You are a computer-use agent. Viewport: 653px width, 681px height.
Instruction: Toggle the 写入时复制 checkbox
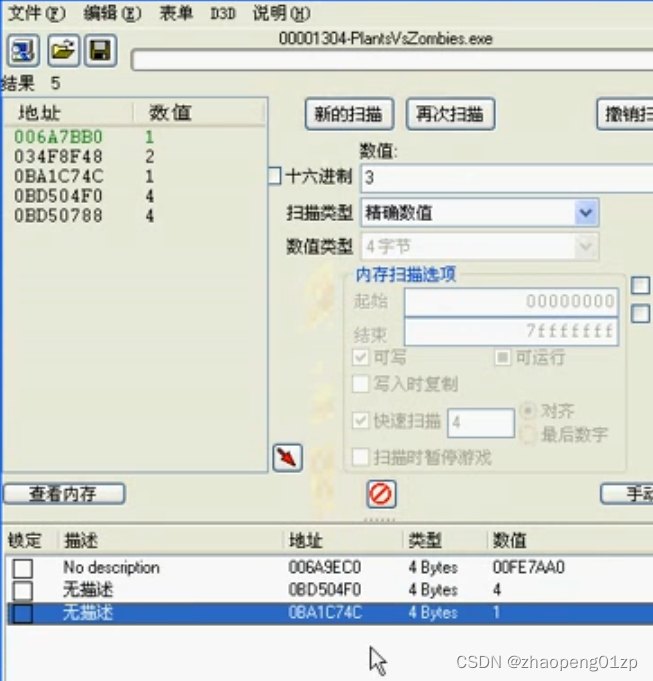click(360, 384)
